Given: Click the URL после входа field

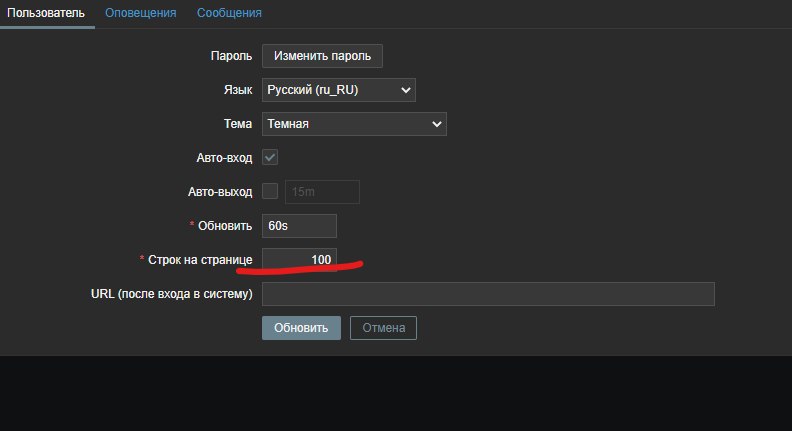Looking at the screenshot, I should [488, 294].
